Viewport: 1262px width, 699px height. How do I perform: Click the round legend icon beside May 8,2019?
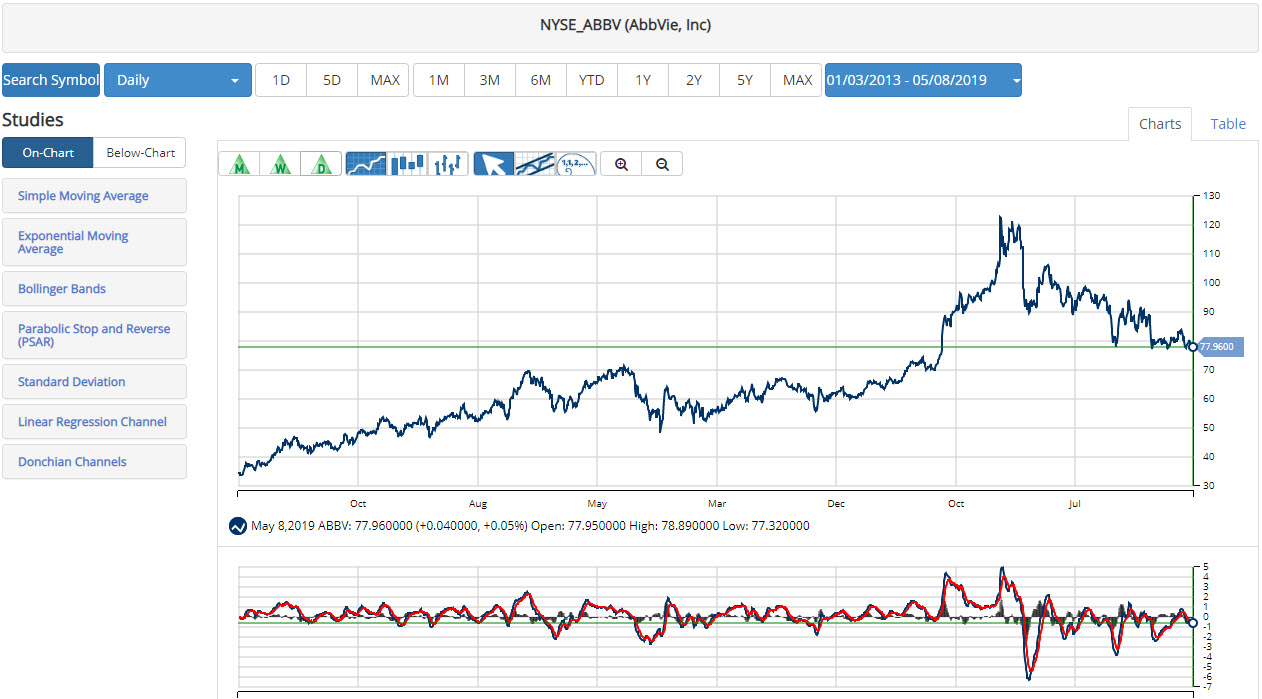pyautogui.click(x=238, y=525)
